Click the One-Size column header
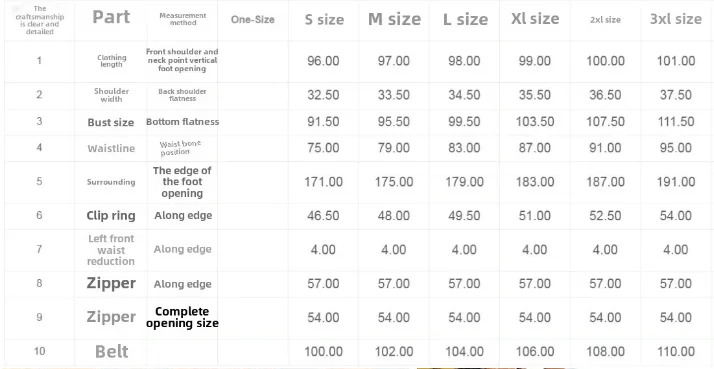The height and width of the screenshot is (369, 714). [253, 20]
